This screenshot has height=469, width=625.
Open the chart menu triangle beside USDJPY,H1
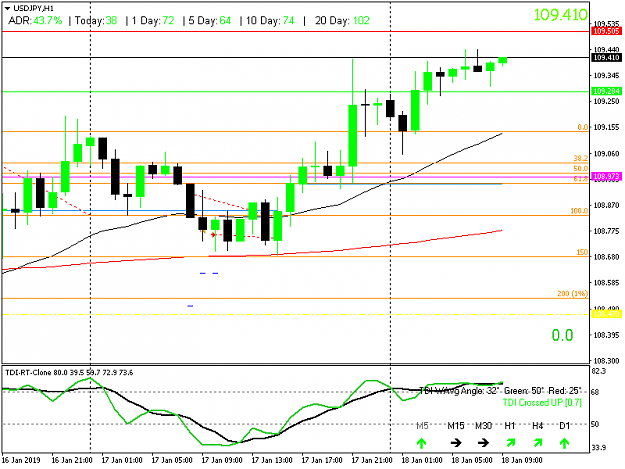[7, 8]
